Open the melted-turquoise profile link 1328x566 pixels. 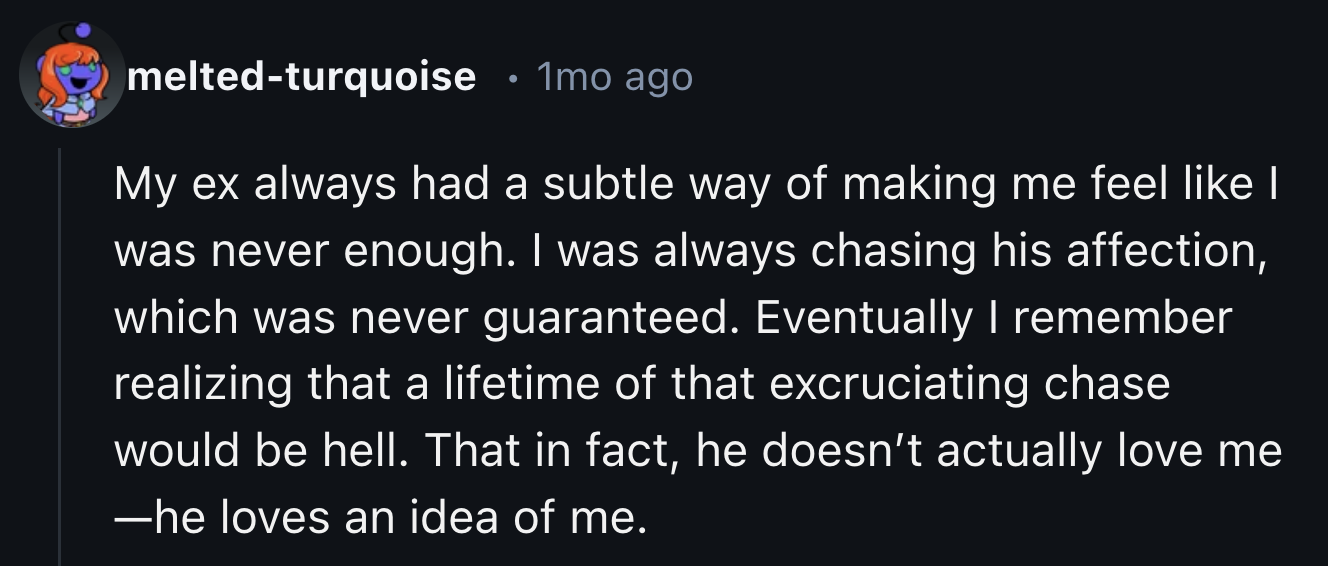tap(301, 76)
